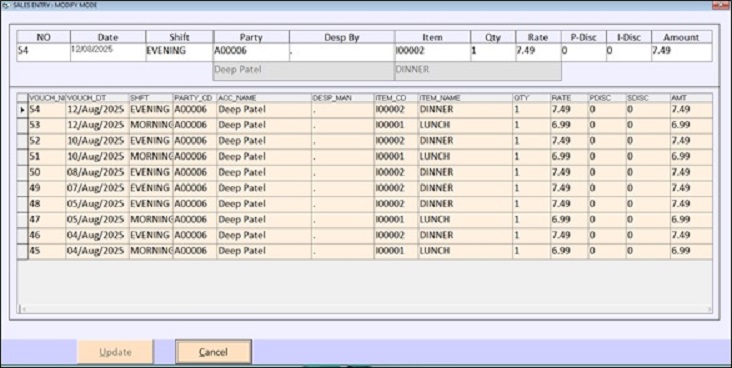Click voucher number 49 cell
The width and height of the screenshot is (732, 368).
(x=47, y=188)
